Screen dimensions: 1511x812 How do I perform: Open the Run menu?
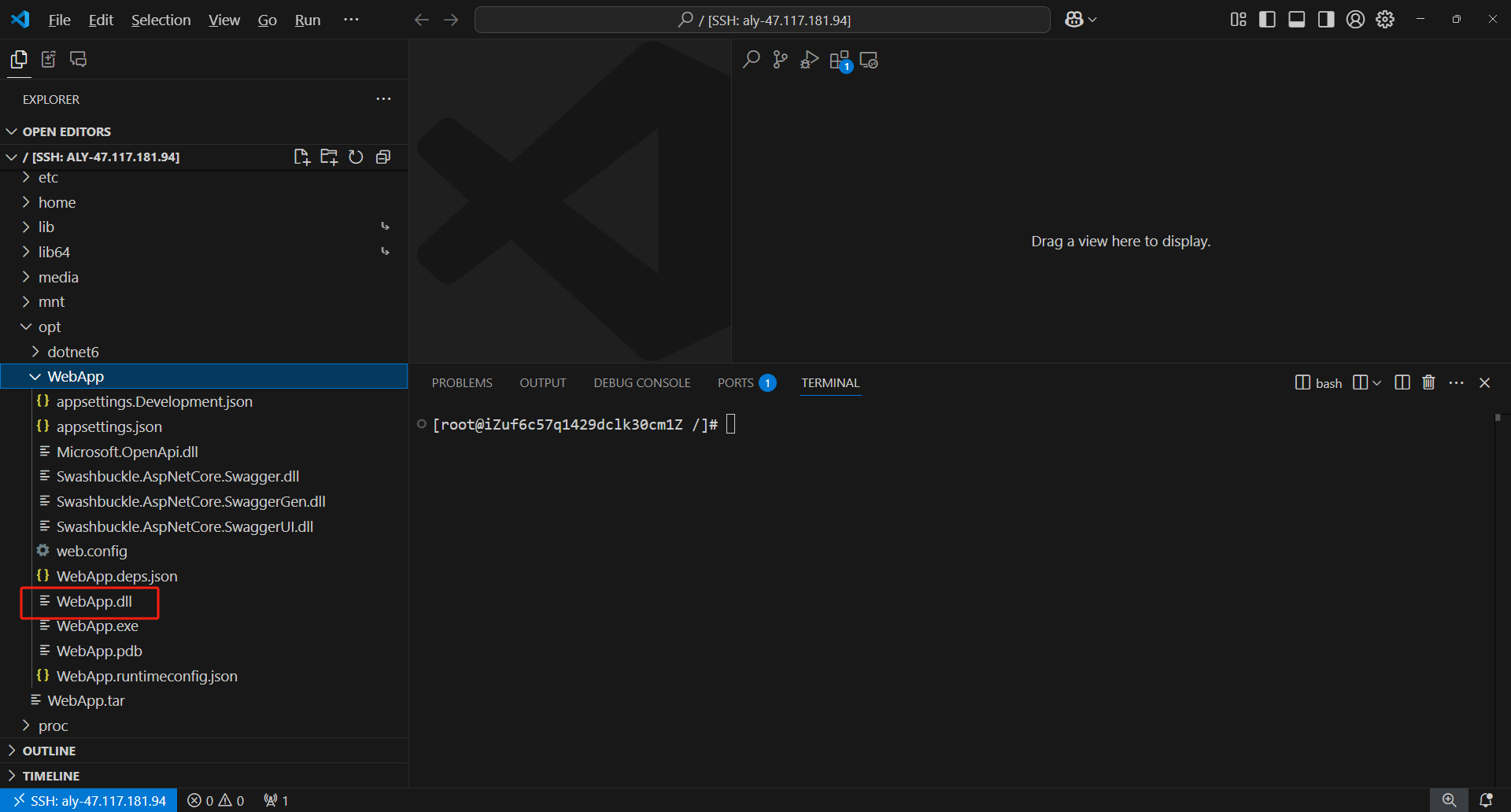point(307,20)
